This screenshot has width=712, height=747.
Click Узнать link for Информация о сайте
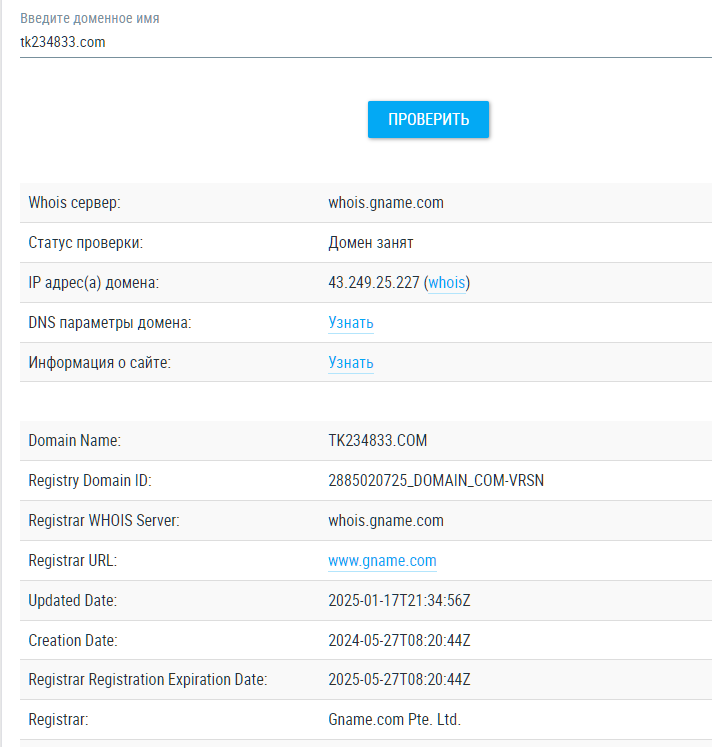click(351, 363)
